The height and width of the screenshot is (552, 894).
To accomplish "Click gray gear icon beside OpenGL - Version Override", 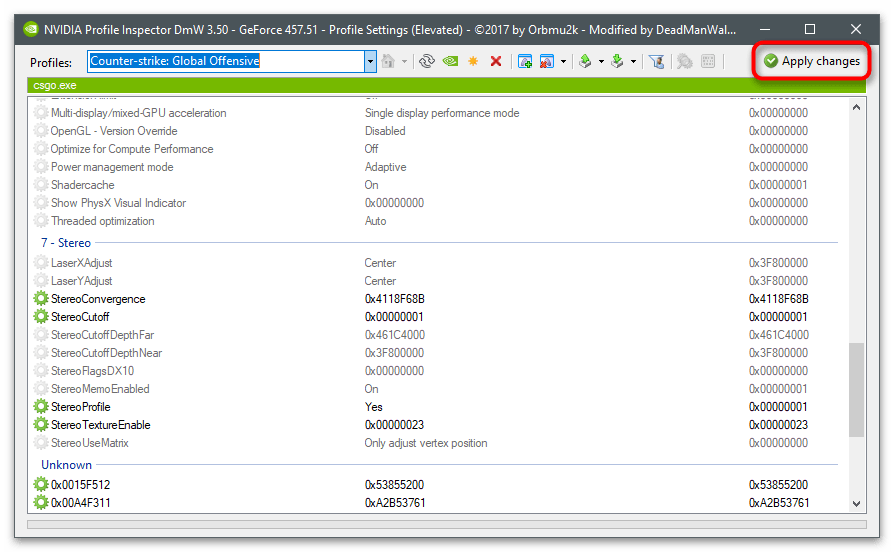I will [x=40, y=131].
